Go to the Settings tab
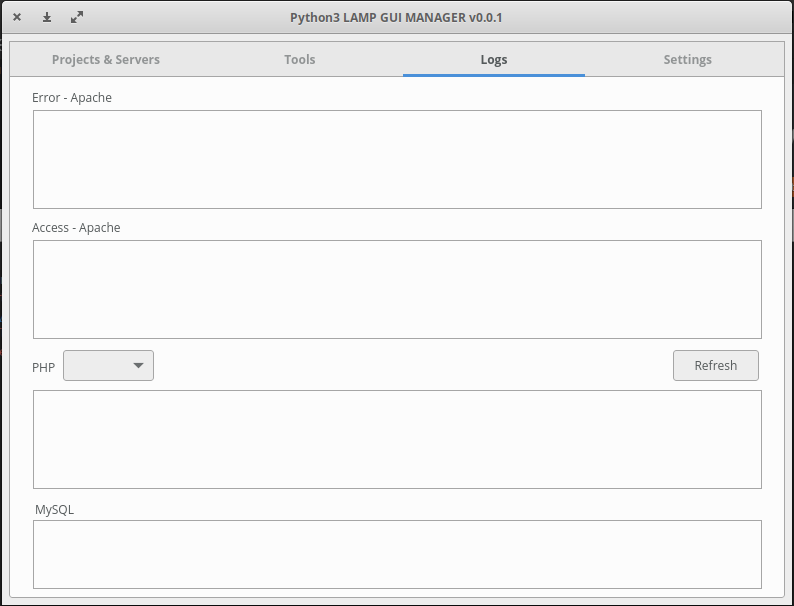The image size is (794, 606). (x=687, y=60)
